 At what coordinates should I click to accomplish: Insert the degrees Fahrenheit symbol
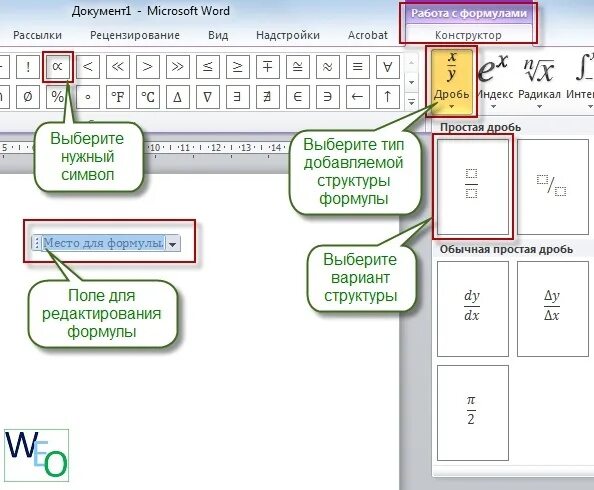click(x=117, y=97)
